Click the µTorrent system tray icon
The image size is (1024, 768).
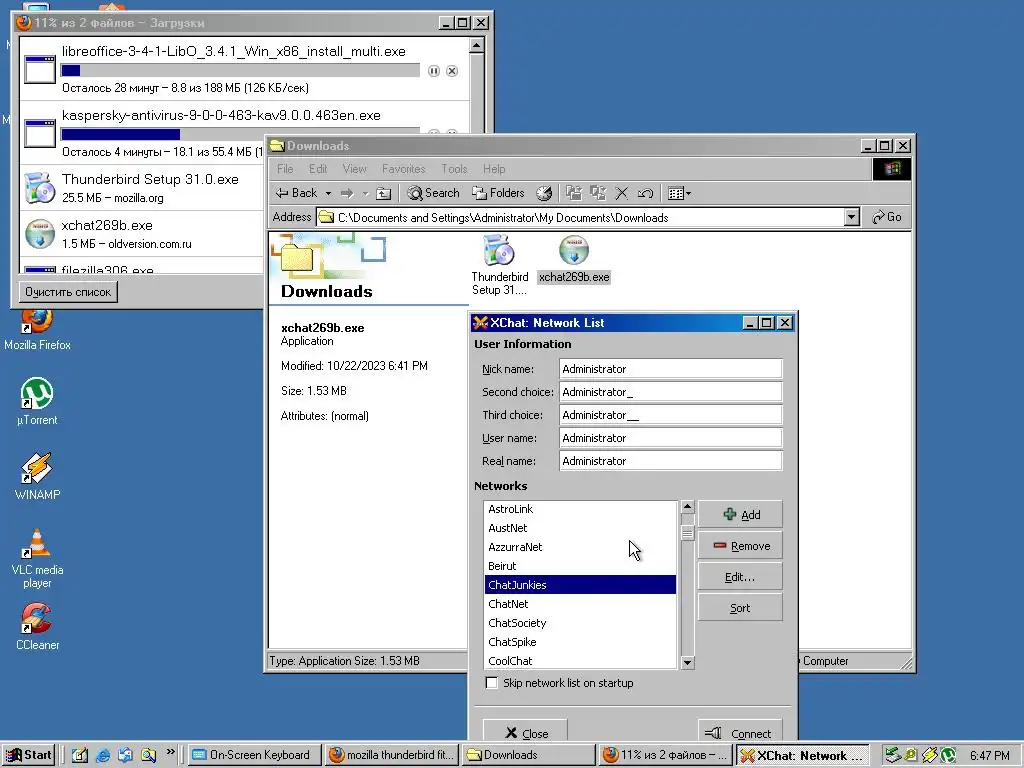(948, 756)
